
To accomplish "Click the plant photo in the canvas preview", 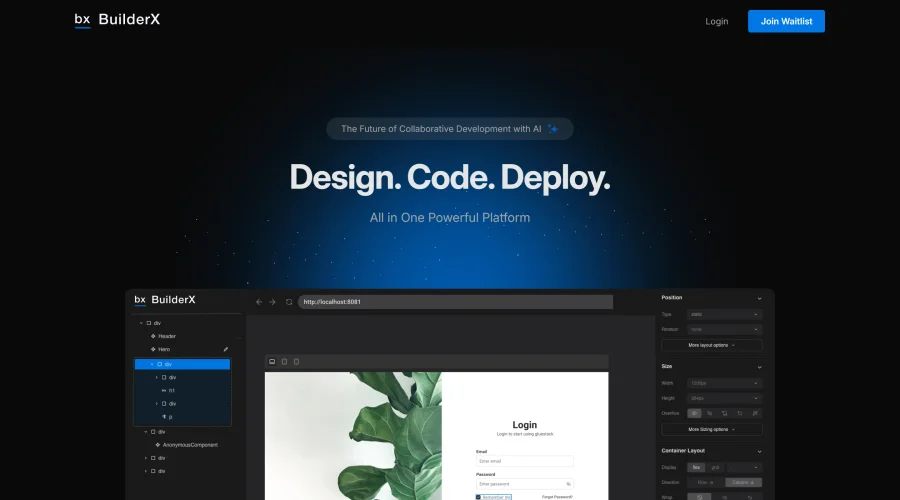I will pos(353,436).
